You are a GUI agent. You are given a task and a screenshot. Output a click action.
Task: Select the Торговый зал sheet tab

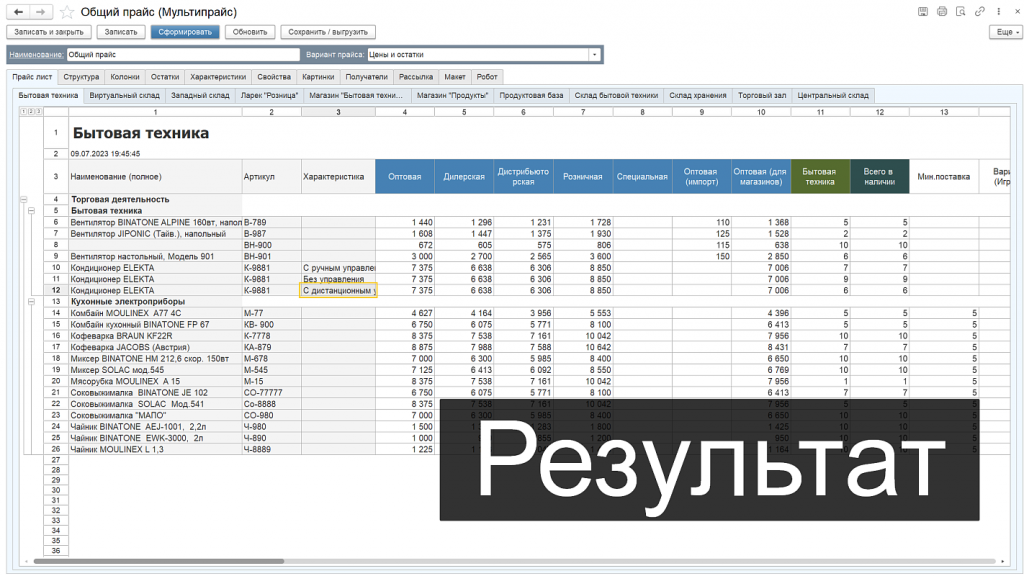pos(761,95)
